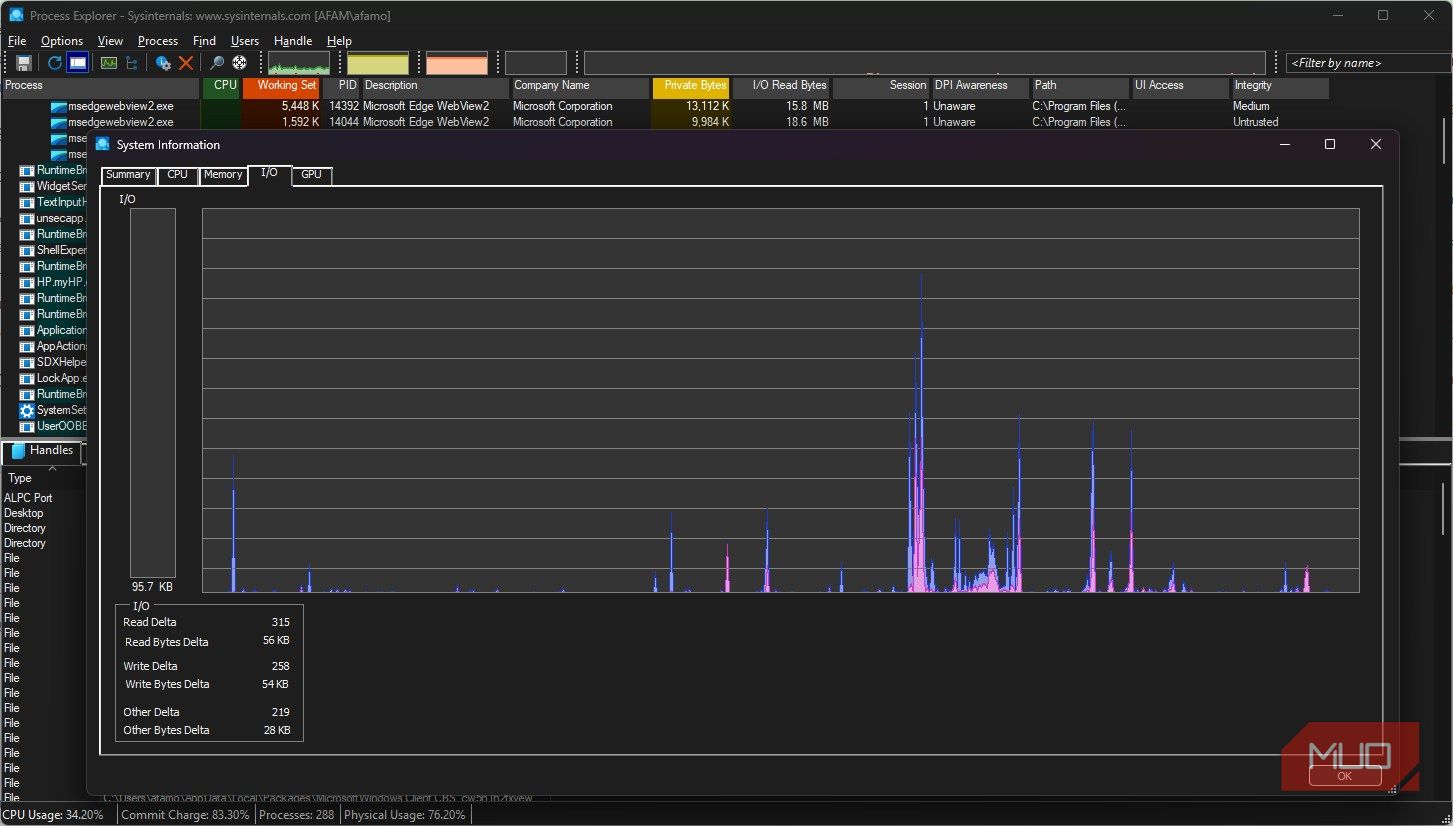
Task: Open the Users menu
Action: click(x=245, y=41)
